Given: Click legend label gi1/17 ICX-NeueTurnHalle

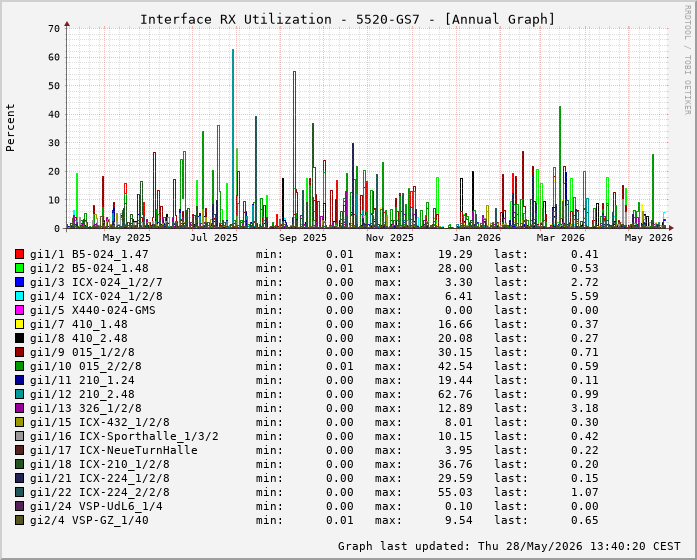Looking at the screenshot, I should [x=114, y=450].
